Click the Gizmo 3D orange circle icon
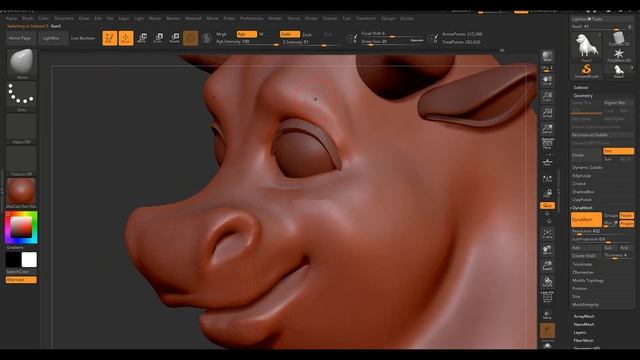Image resolution: width=640 pixels, height=360 pixels. [x=191, y=38]
